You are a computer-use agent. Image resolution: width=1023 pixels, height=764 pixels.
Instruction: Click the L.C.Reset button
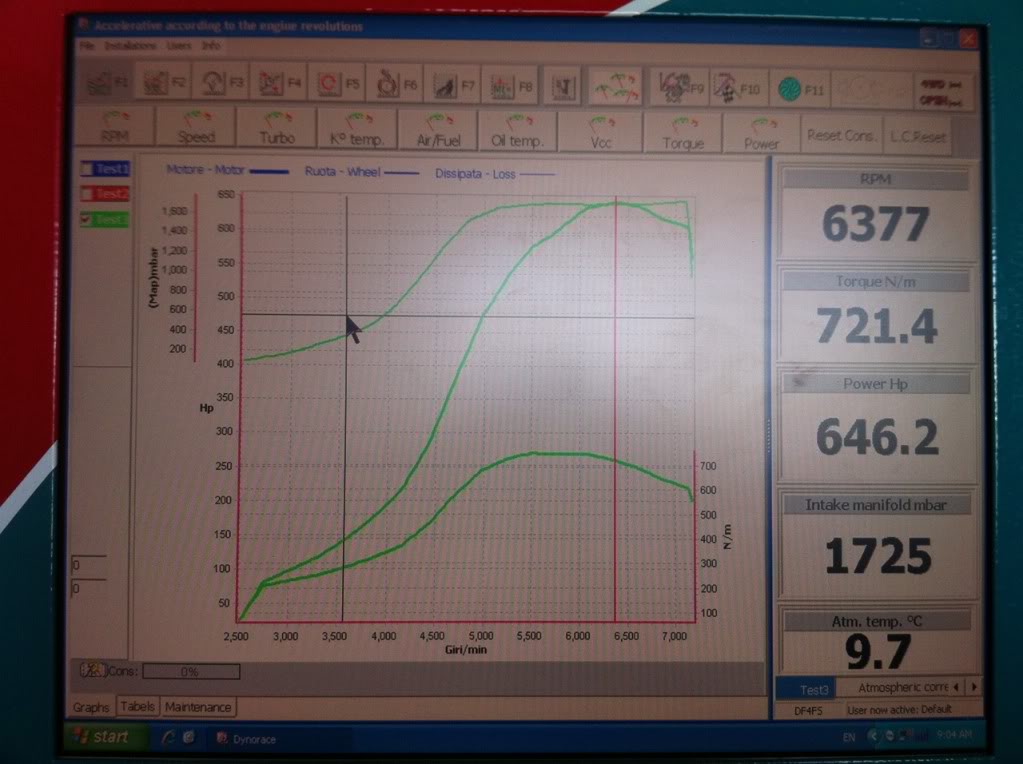[x=917, y=136]
